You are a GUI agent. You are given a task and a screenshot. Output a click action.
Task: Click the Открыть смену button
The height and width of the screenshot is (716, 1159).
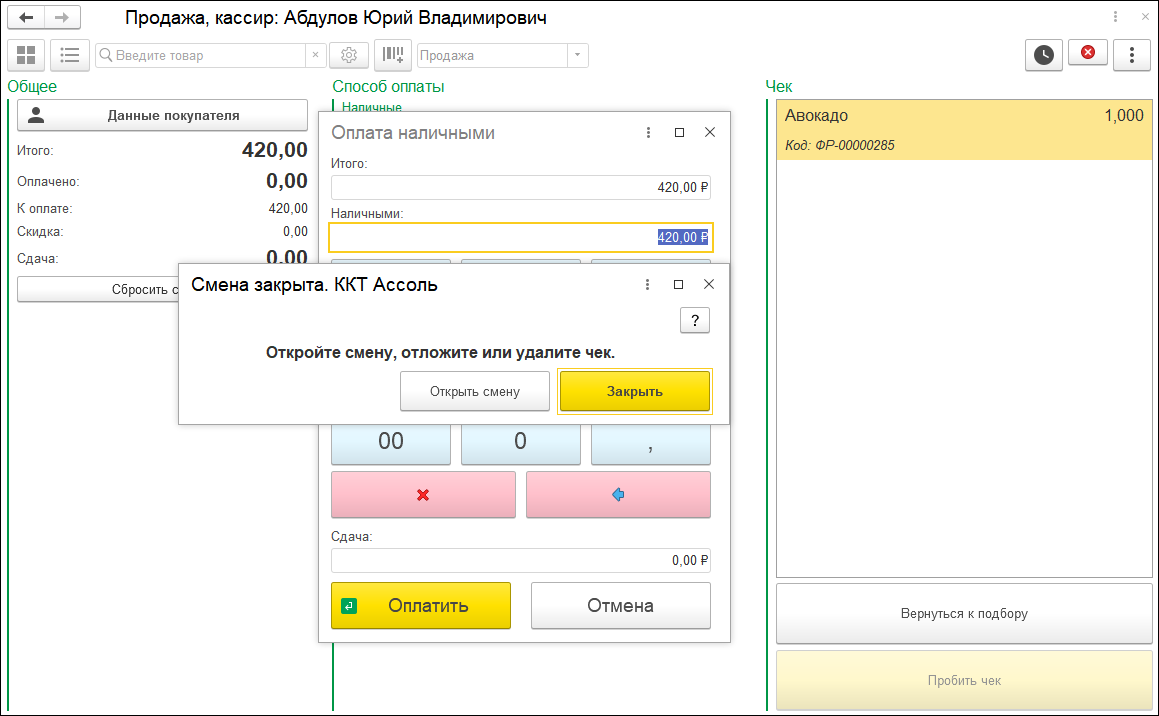tap(475, 391)
